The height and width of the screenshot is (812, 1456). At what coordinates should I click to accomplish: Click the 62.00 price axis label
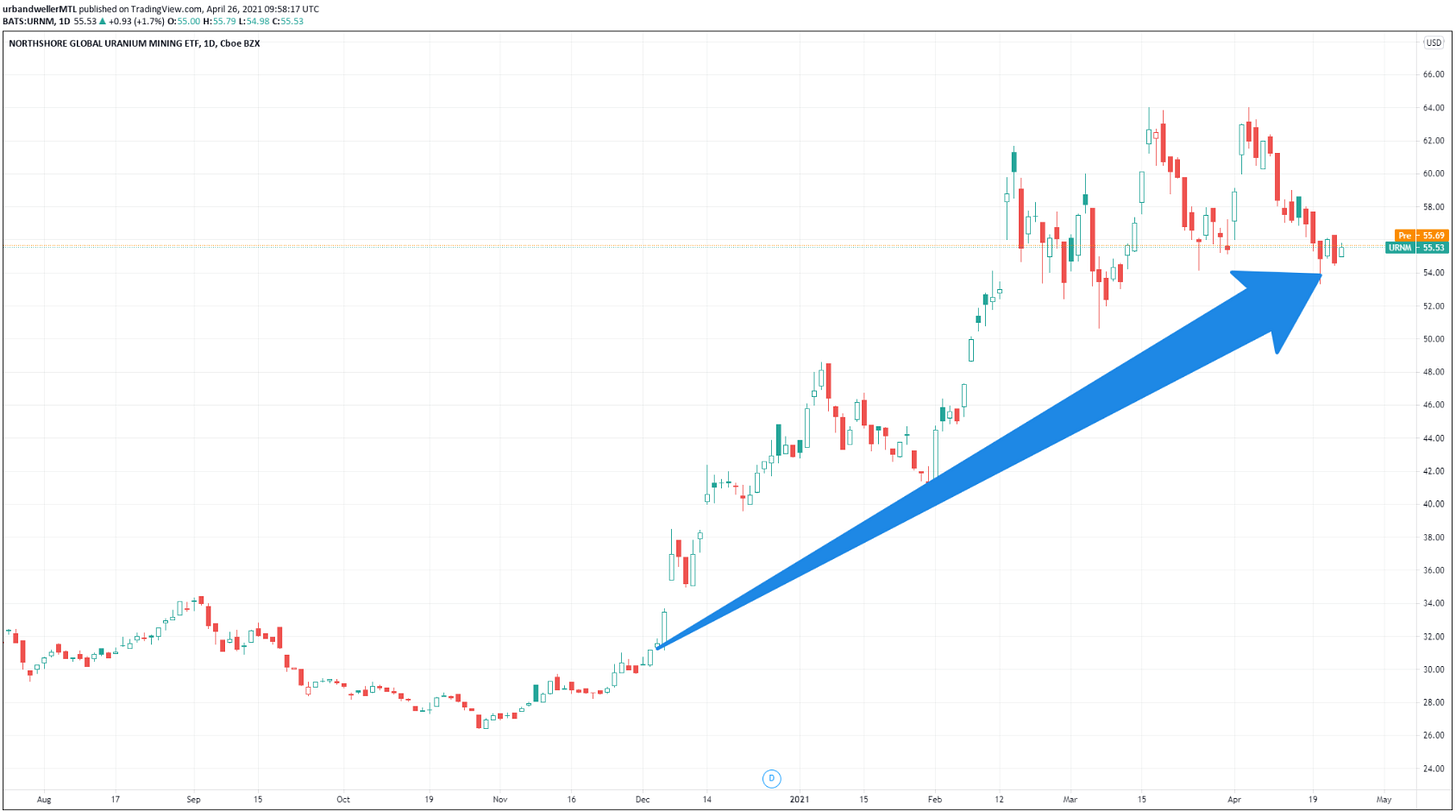pyautogui.click(x=1433, y=141)
